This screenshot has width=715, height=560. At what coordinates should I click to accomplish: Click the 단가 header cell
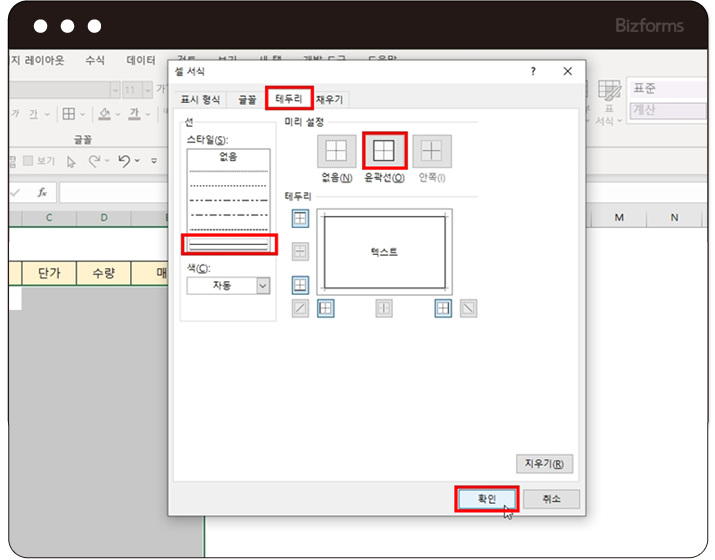(49, 273)
